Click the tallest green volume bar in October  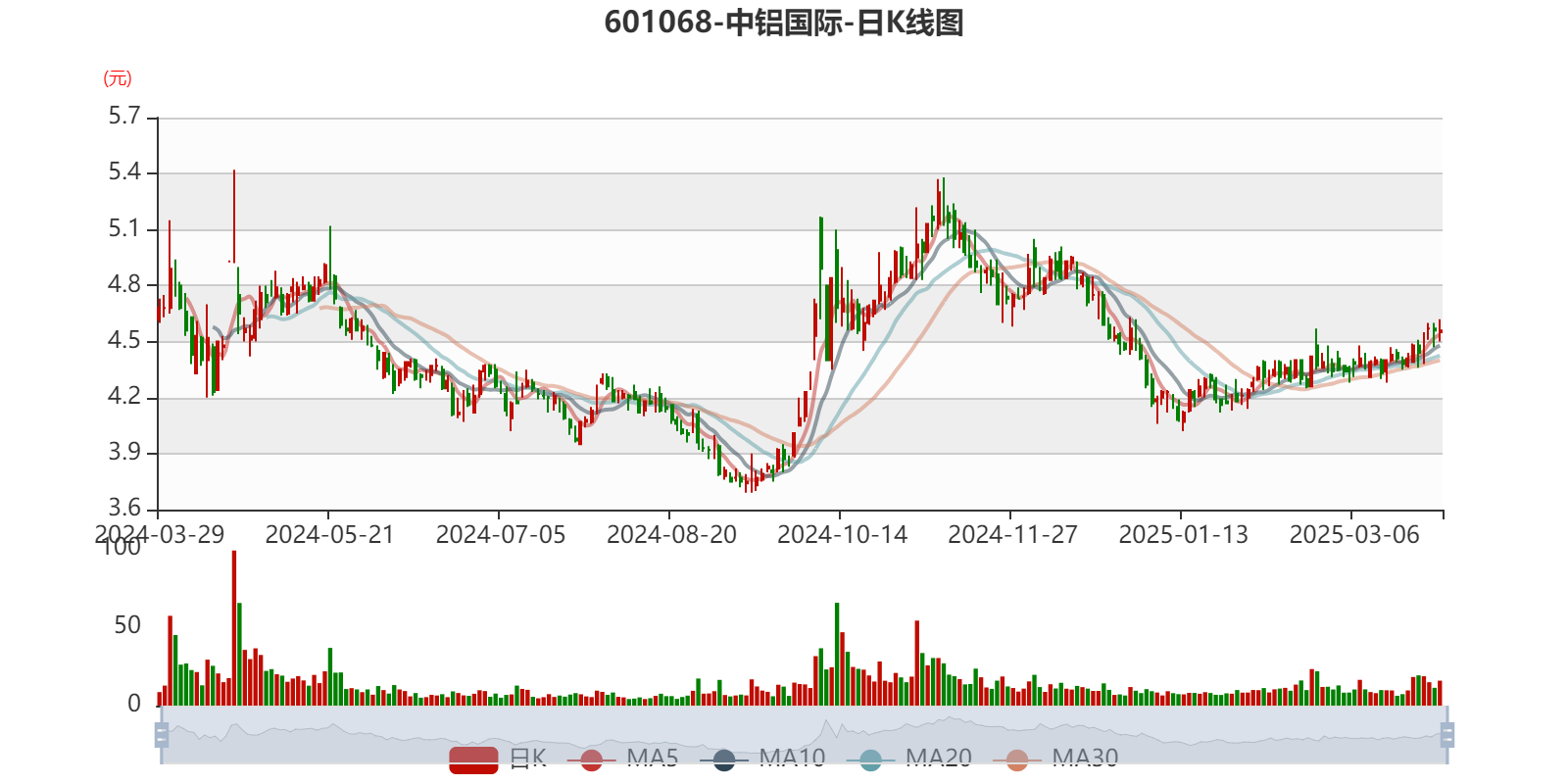[837, 654]
